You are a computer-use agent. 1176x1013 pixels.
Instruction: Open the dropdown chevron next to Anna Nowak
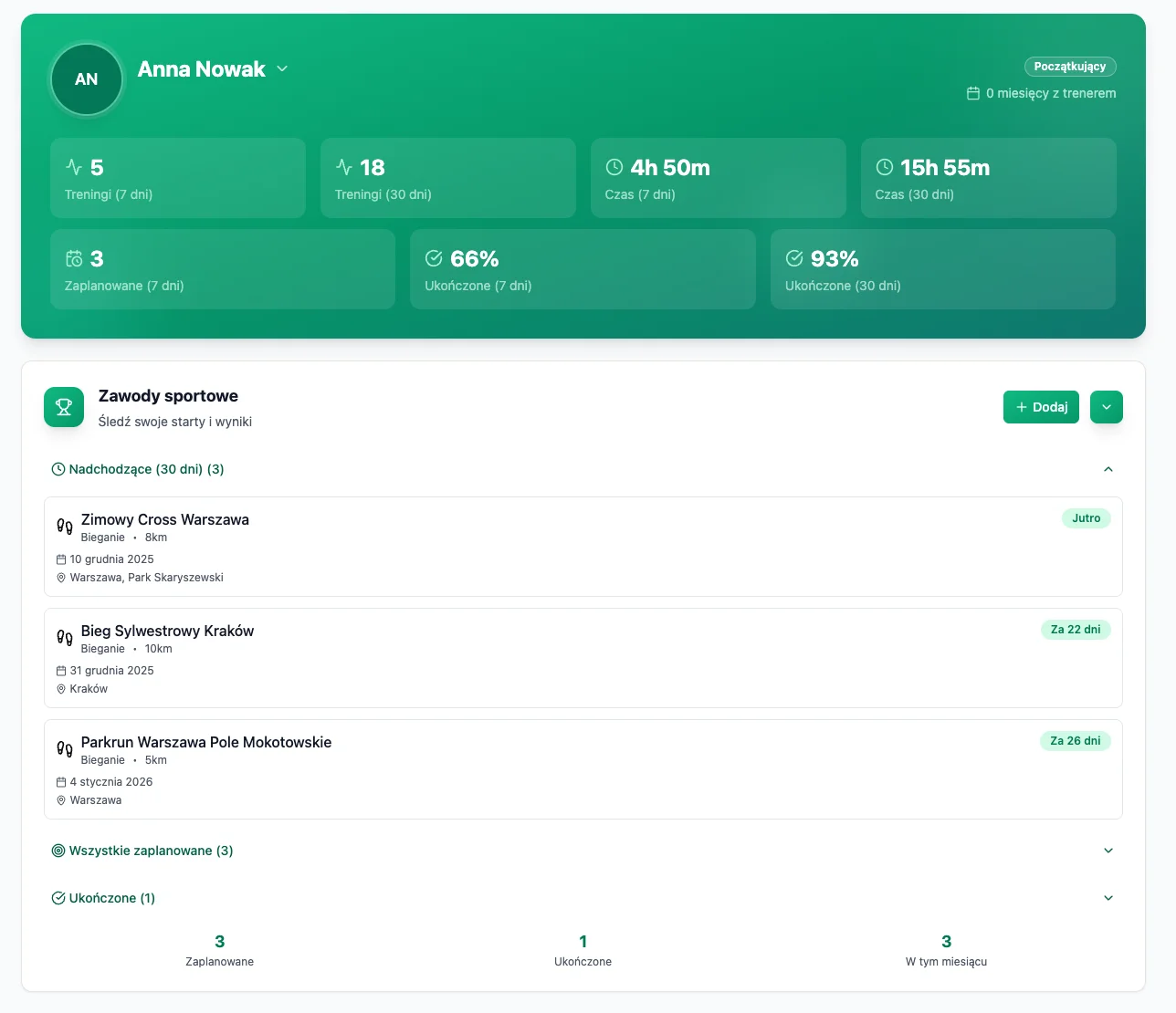(x=282, y=69)
